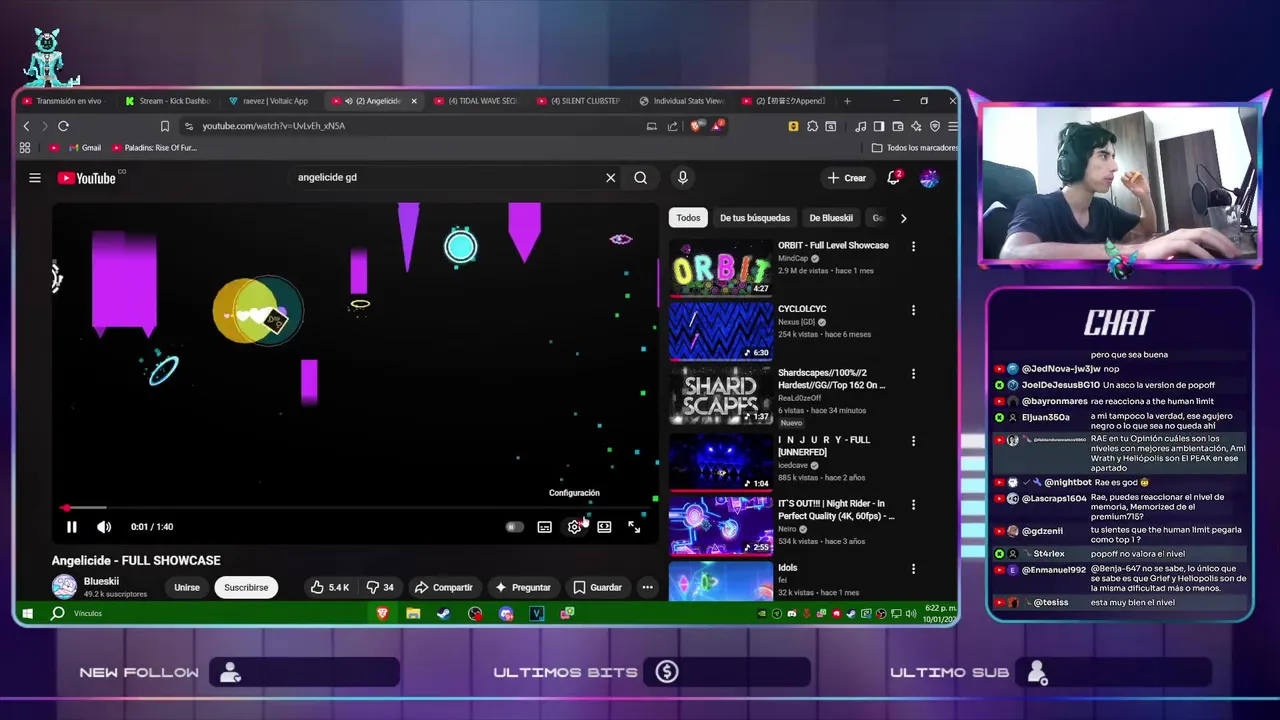Save the video with Guardar
1280x720 pixels.
598,588
